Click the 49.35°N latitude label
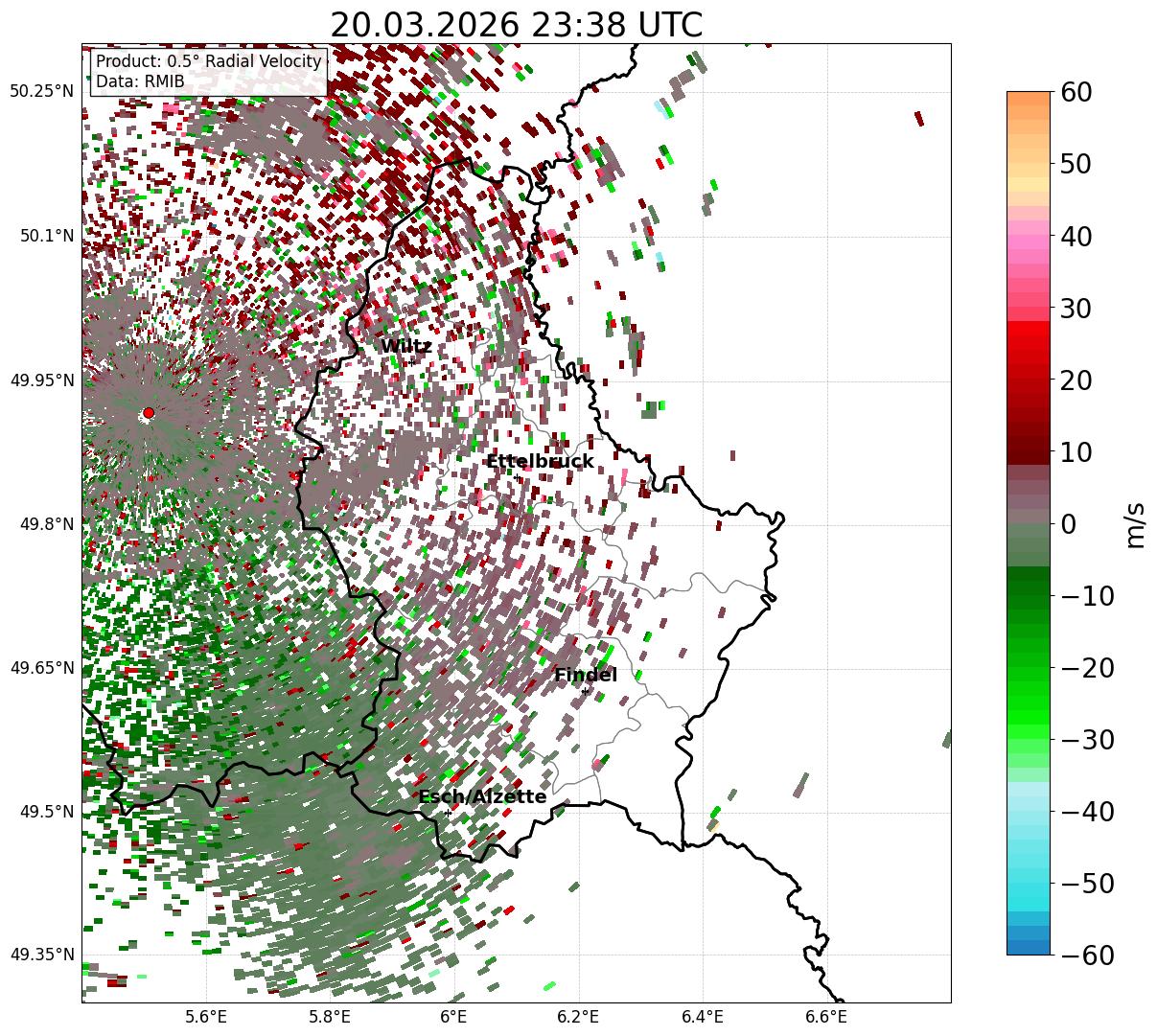Image resolution: width=1157 pixels, height=1036 pixels. coord(42,955)
